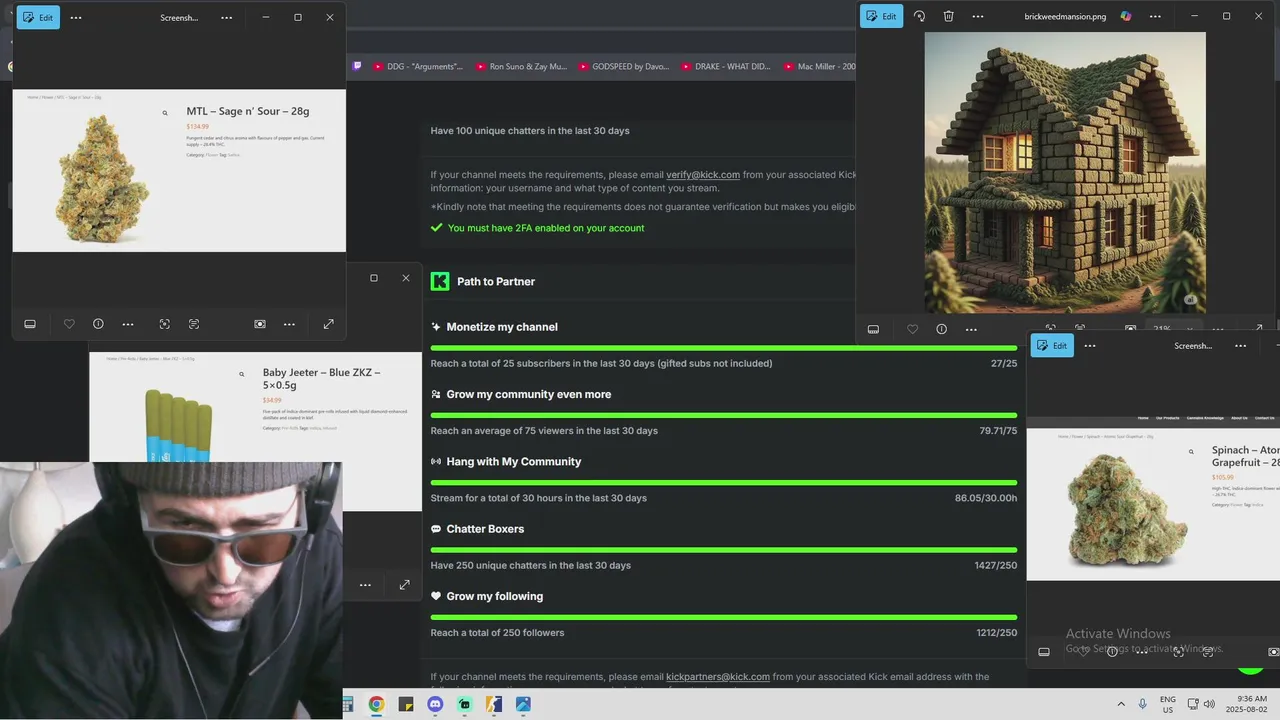The image size is (1280, 720).
Task: Delete the brickweedmansion.png image
Action: (x=948, y=16)
